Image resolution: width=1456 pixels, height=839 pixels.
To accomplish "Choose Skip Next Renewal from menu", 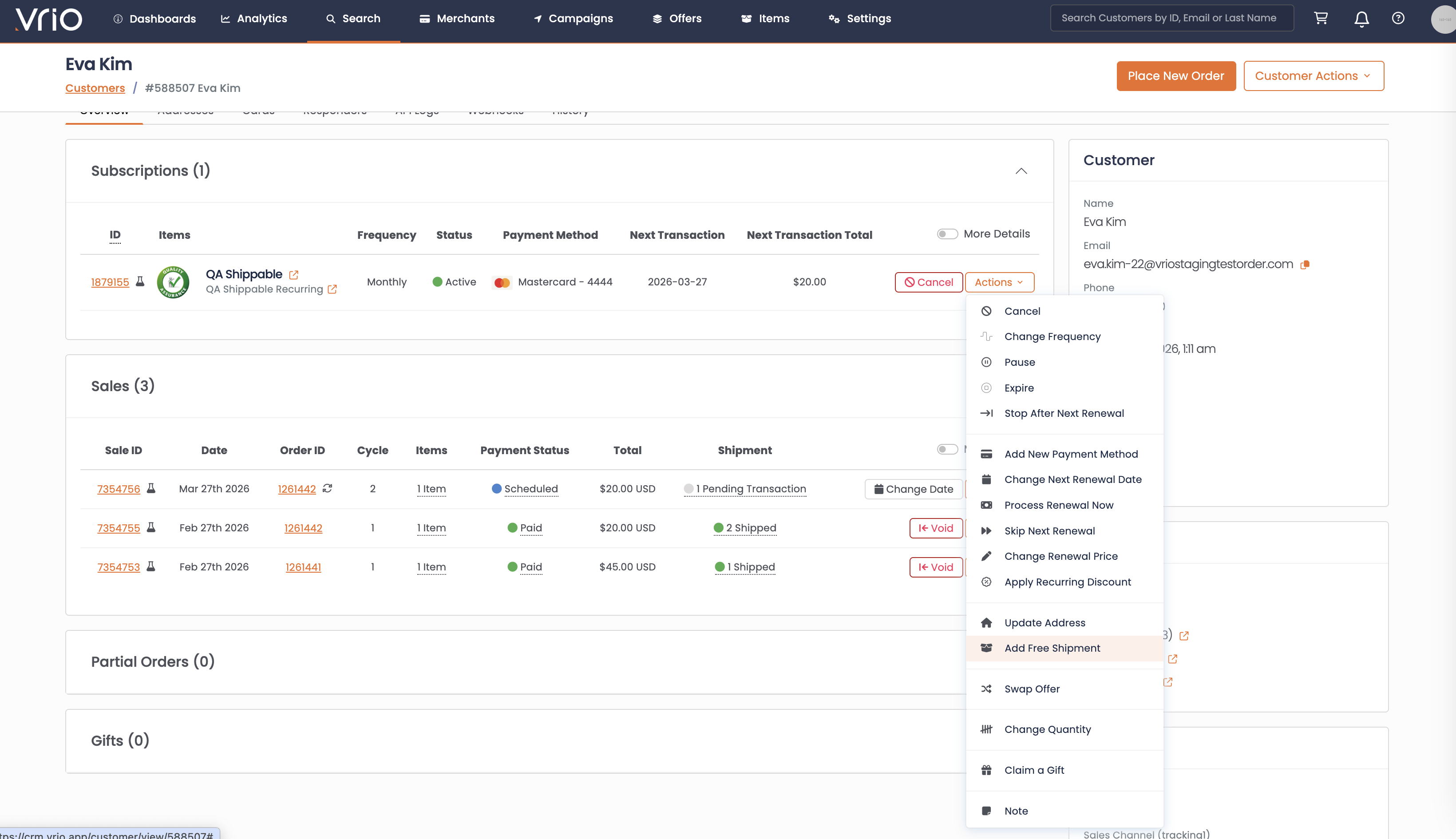I will pyautogui.click(x=1049, y=531).
